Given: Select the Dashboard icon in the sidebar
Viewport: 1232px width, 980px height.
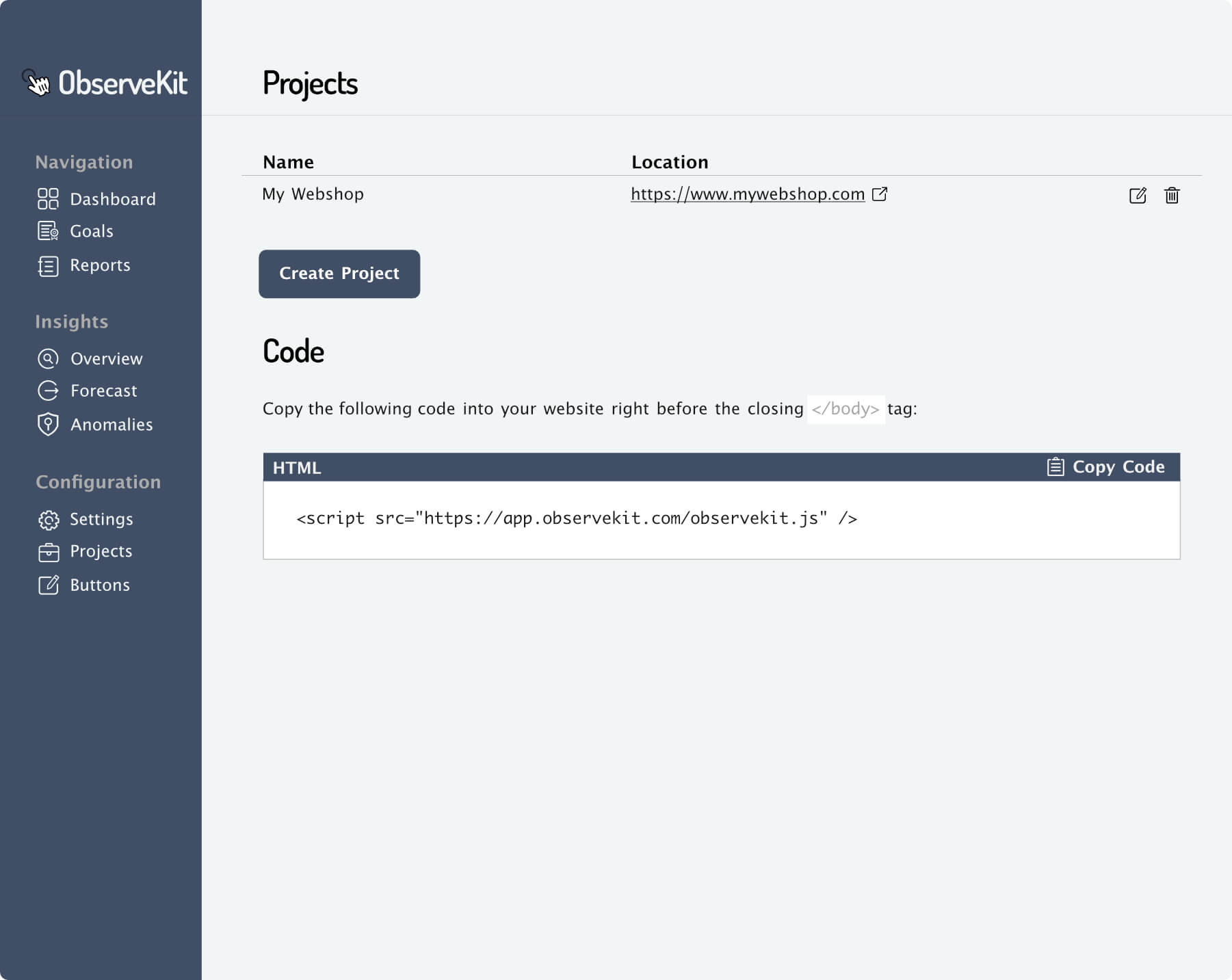Looking at the screenshot, I should 48,199.
